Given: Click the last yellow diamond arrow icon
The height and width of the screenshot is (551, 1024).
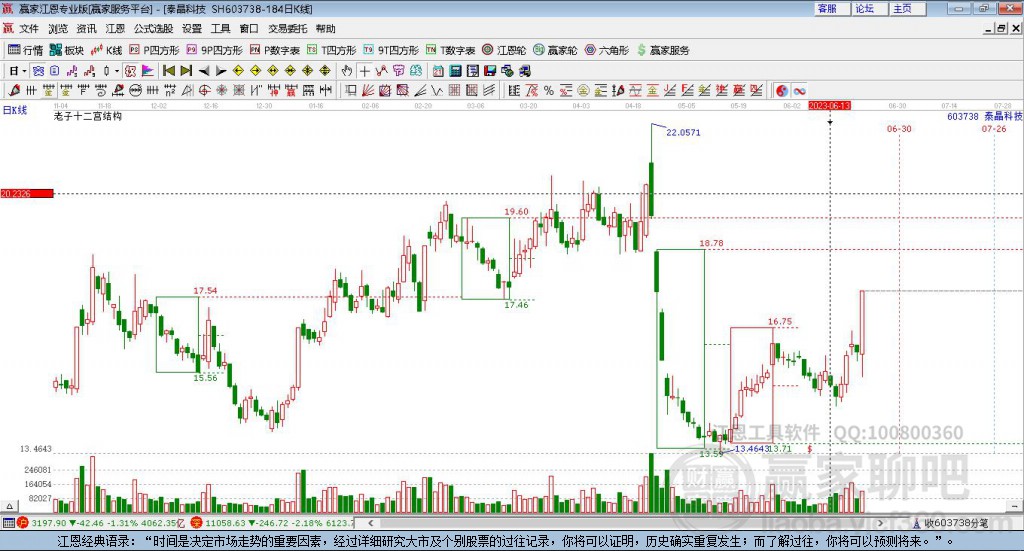Looking at the screenshot, I should (325, 71).
